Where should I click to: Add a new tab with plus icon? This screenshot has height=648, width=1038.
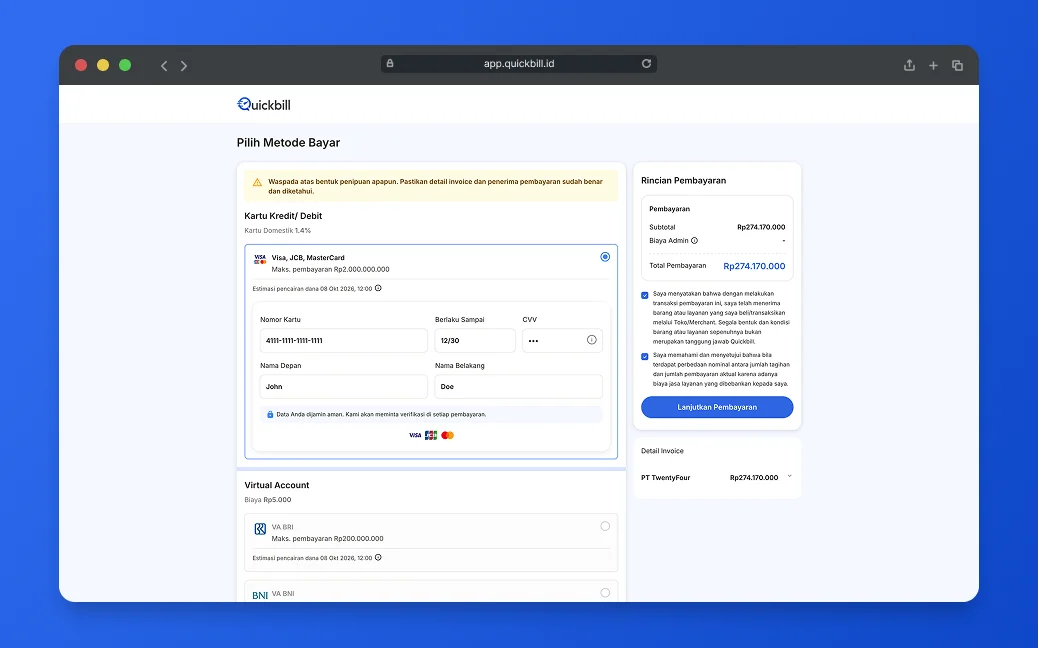point(933,66)
